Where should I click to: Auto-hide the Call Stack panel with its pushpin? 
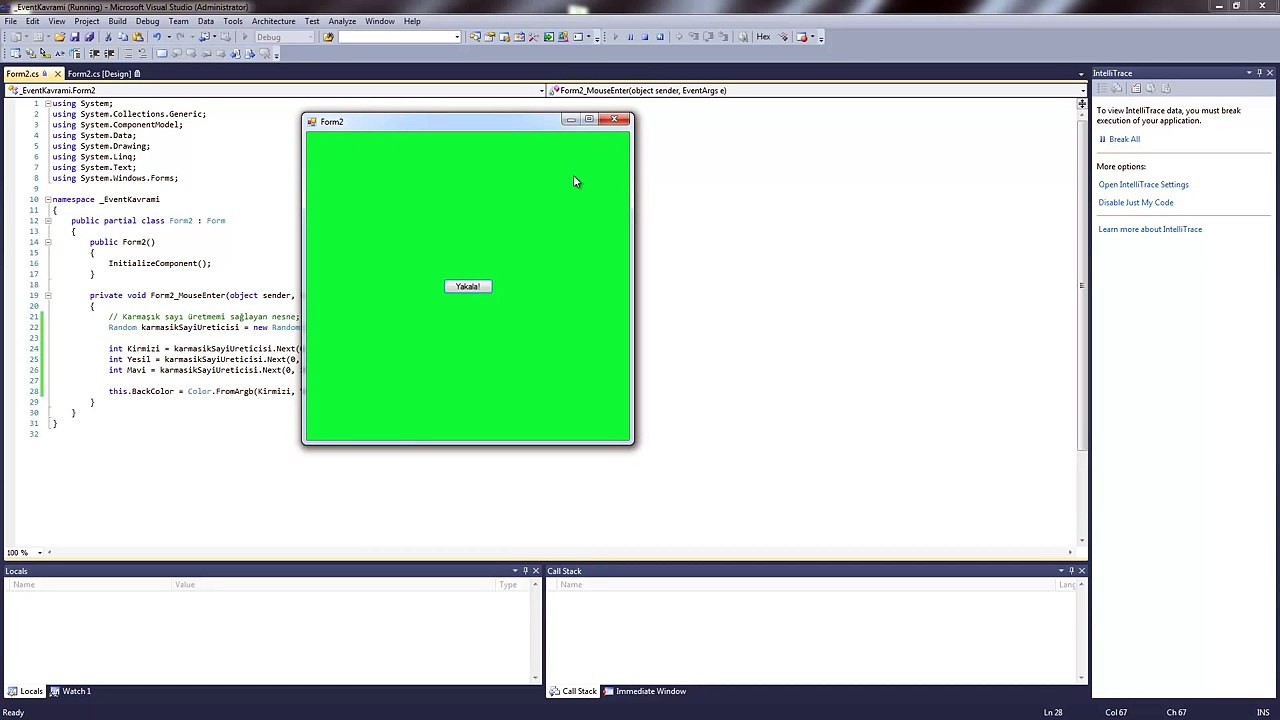point(1071,571)
